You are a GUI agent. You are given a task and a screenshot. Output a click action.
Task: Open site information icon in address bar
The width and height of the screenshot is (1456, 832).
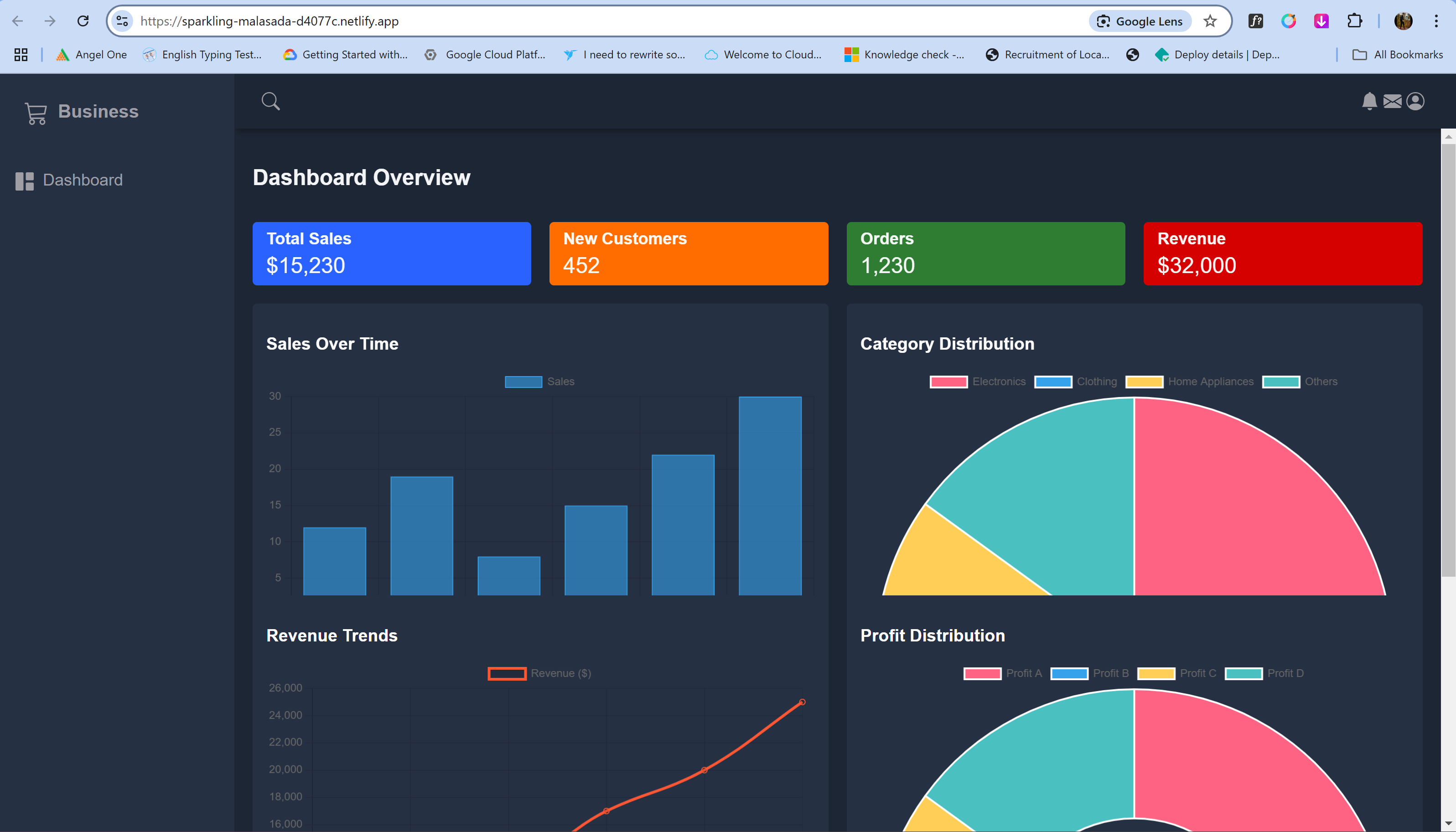pos(122,21)
